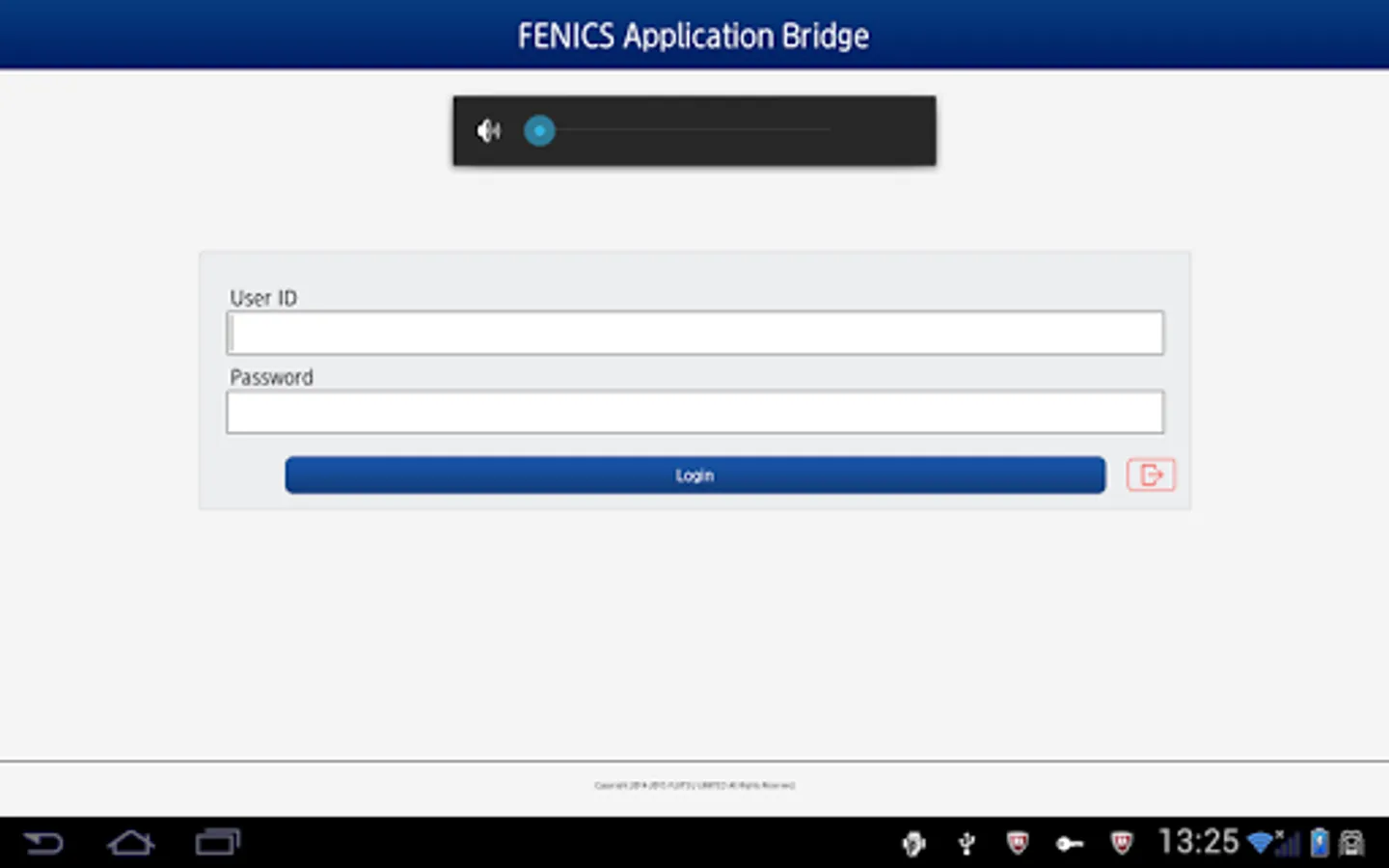
Task: Click the User ID label
Action: [x=263, y=298]
